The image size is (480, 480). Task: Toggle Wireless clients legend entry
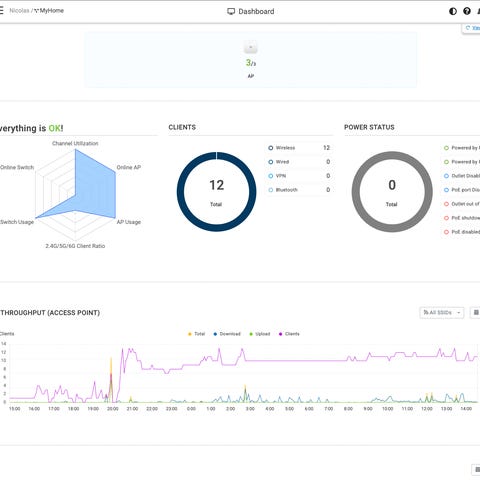pyautogui.click(x=299, y=148)
